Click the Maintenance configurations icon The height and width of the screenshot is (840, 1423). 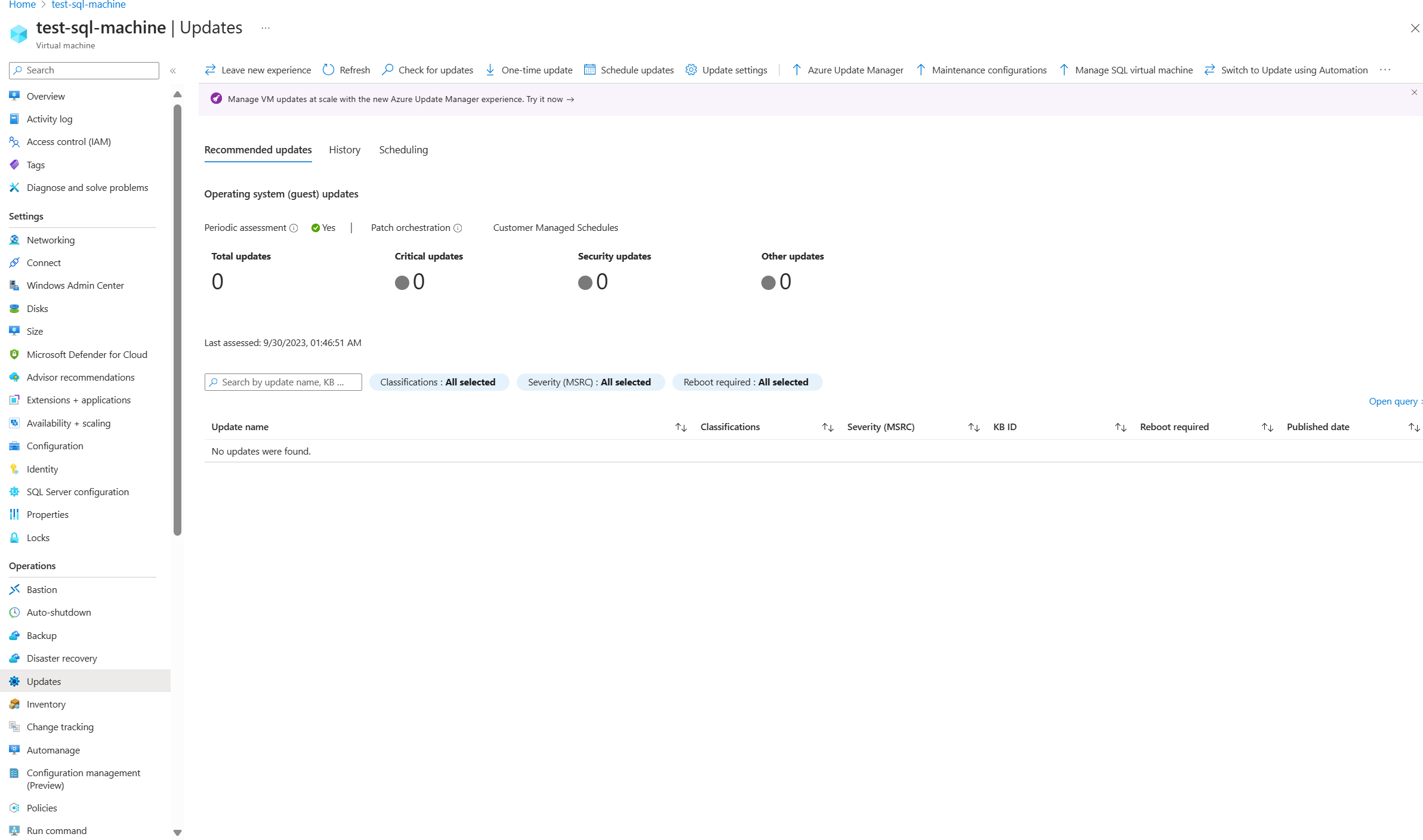point(920,70)
